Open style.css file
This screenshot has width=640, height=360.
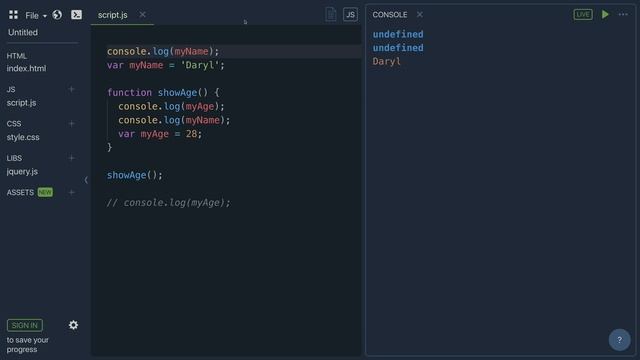(23, 137)
